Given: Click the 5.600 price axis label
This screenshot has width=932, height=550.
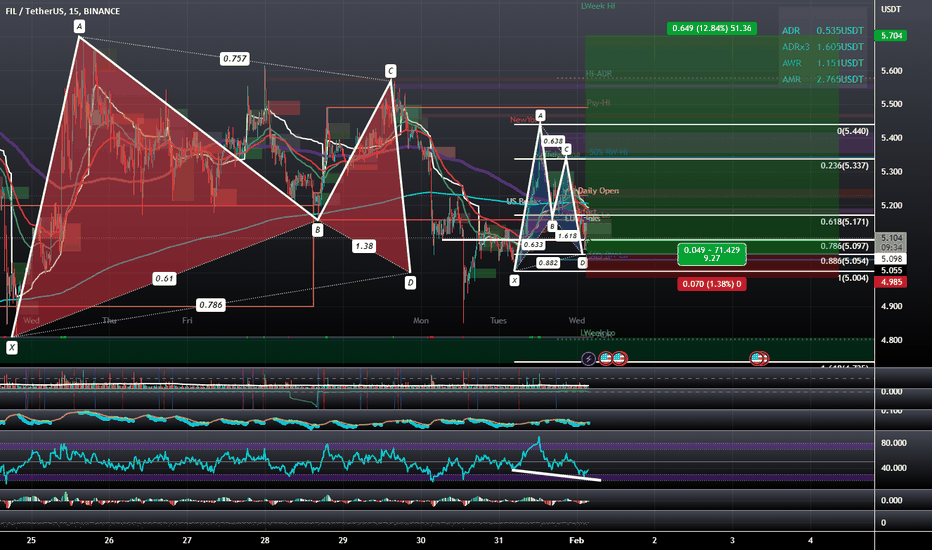Looking at the screenshot, I should [x=892, y=70].
